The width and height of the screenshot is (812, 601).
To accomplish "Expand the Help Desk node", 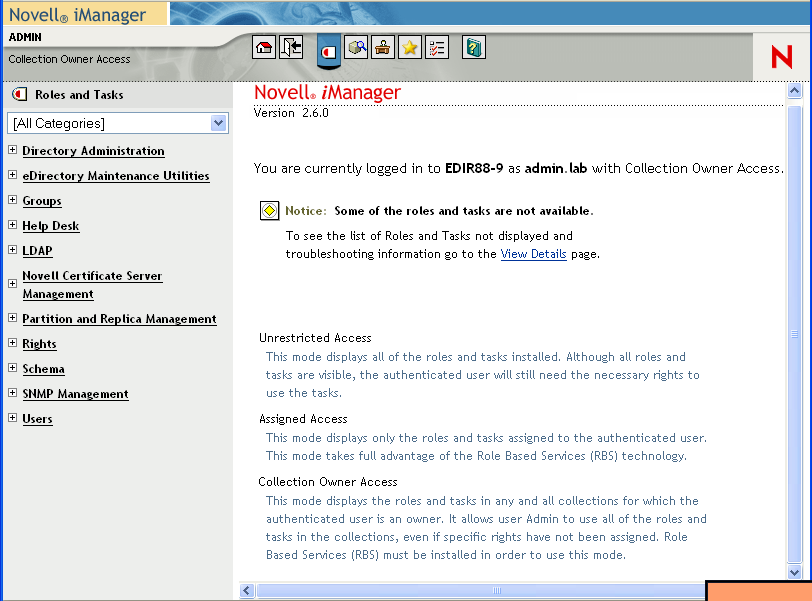I will coord(13,225).
